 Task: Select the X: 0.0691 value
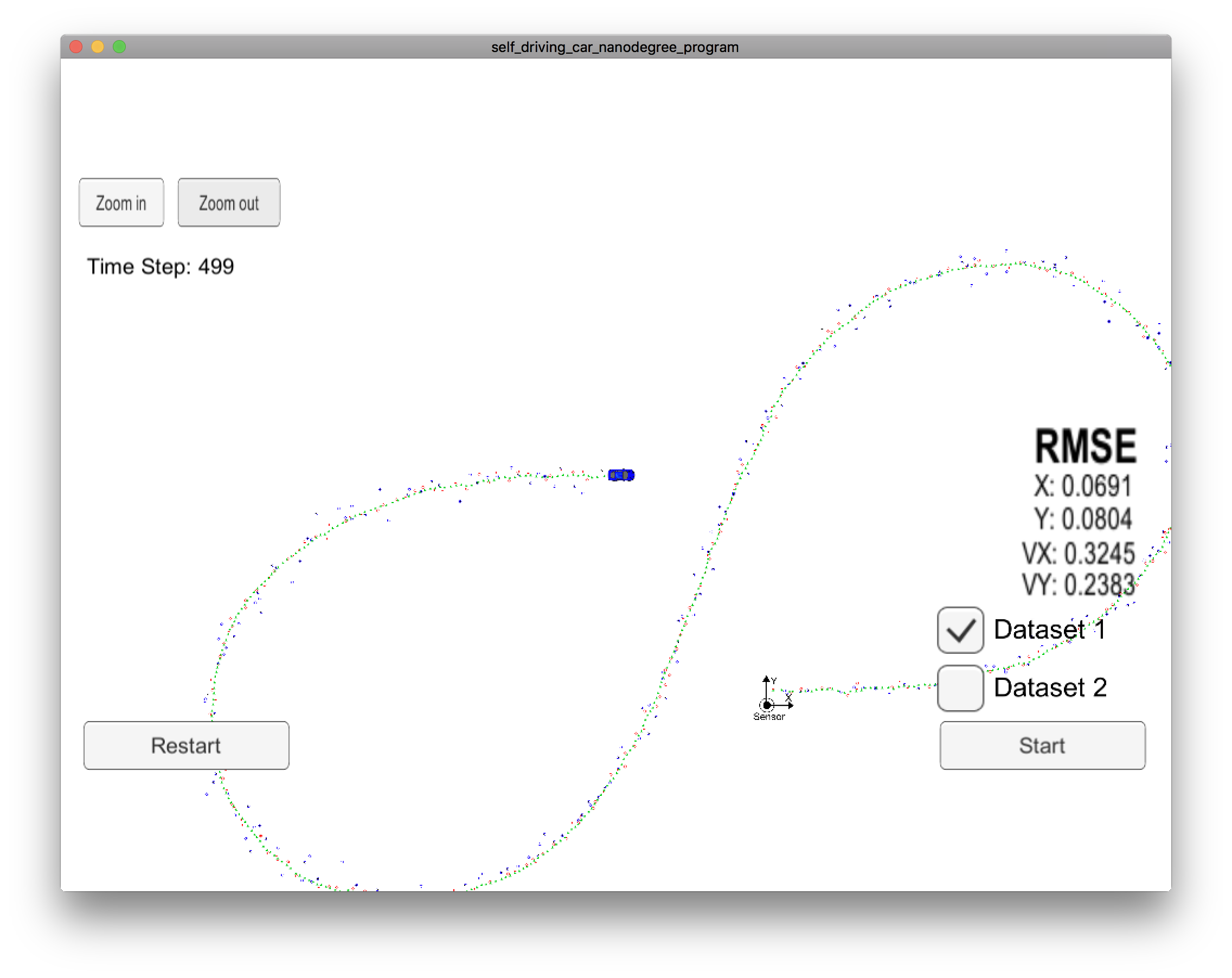click(x=1082, y=486)
